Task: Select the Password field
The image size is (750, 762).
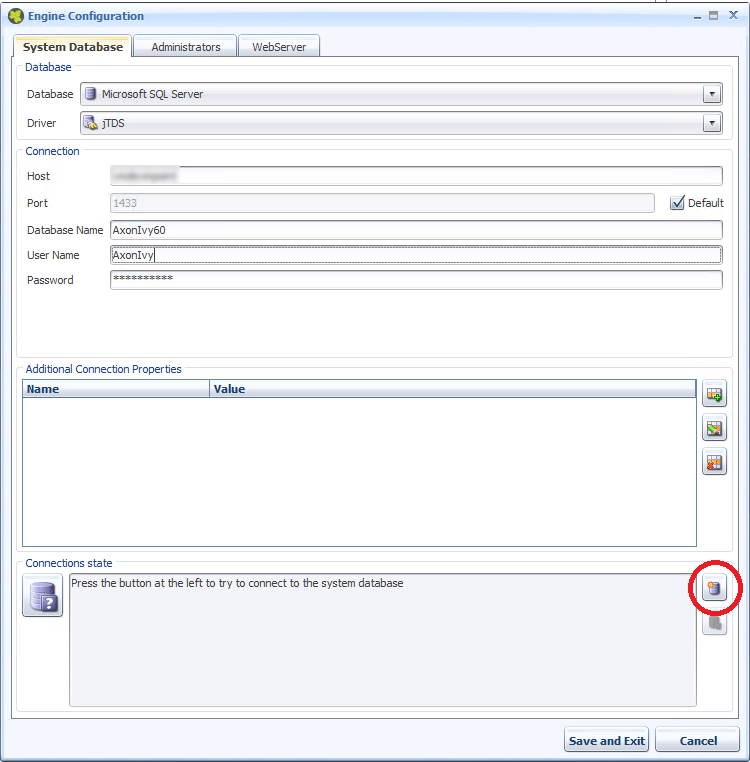Action: tap(415, 280)
